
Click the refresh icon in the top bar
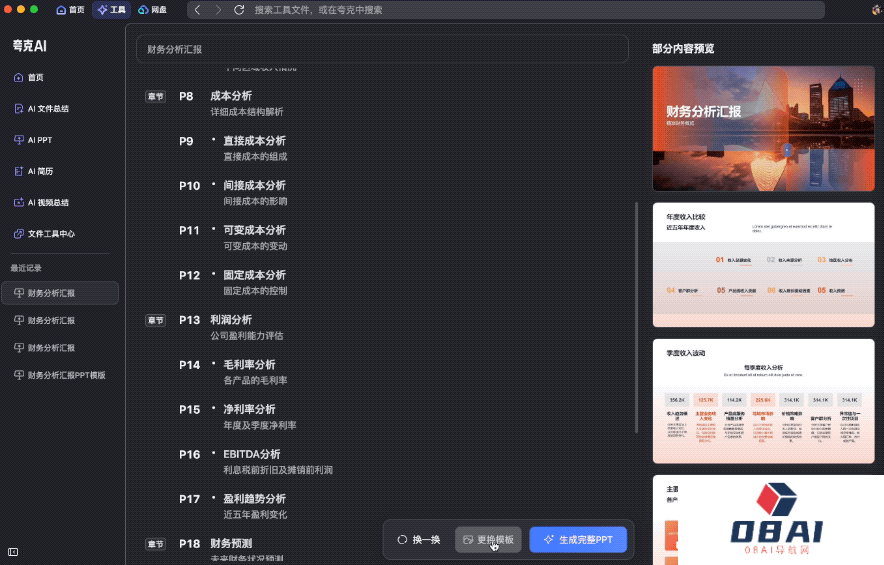[238, 9]
